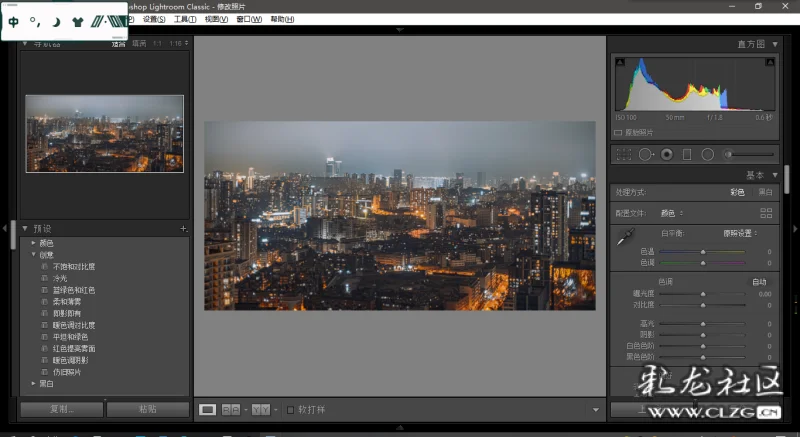Click the 阴影 shadows slider handle
Image resolution: width=800 pixels, height=437 pixels.
[x=703, y=336]
